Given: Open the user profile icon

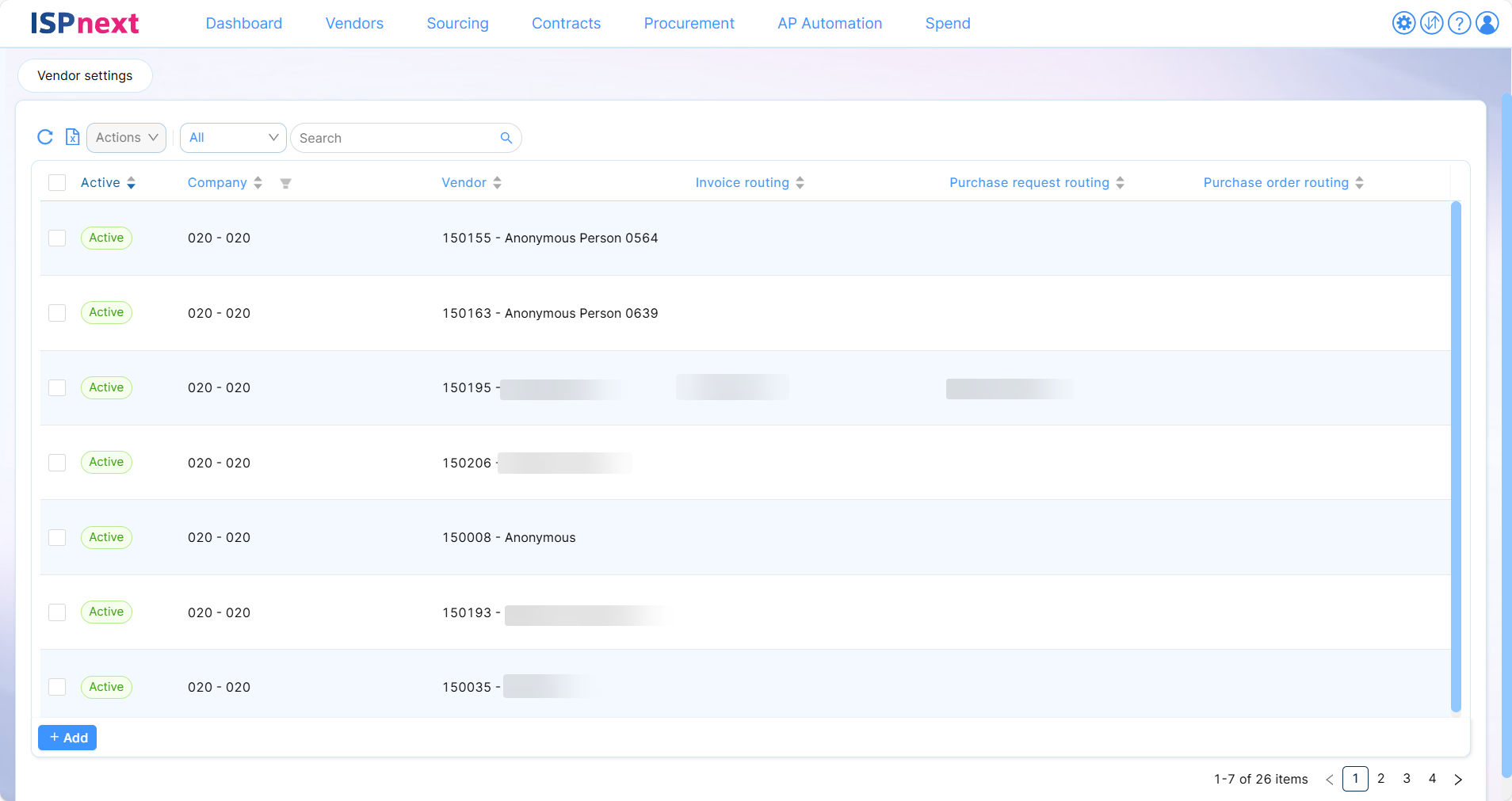Looking at the screenshot, I should [x=1487, y=23].
